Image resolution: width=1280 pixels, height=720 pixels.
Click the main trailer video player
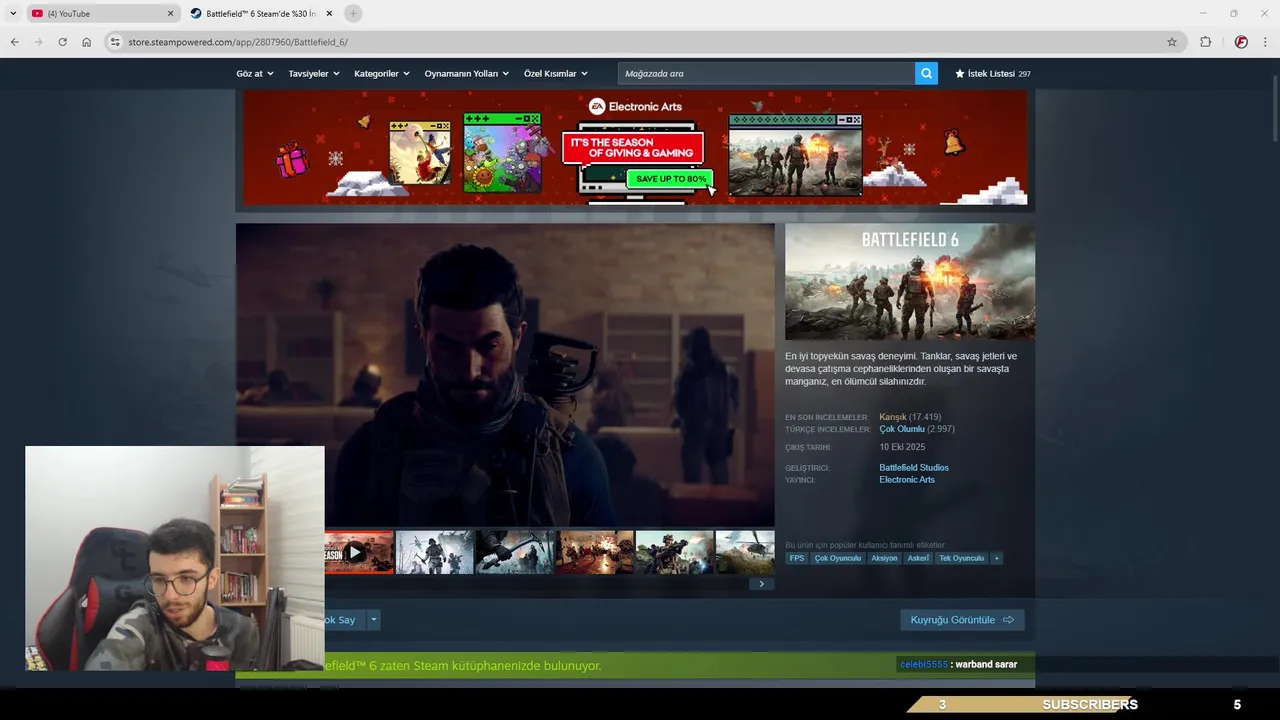[x=505, y=374]
